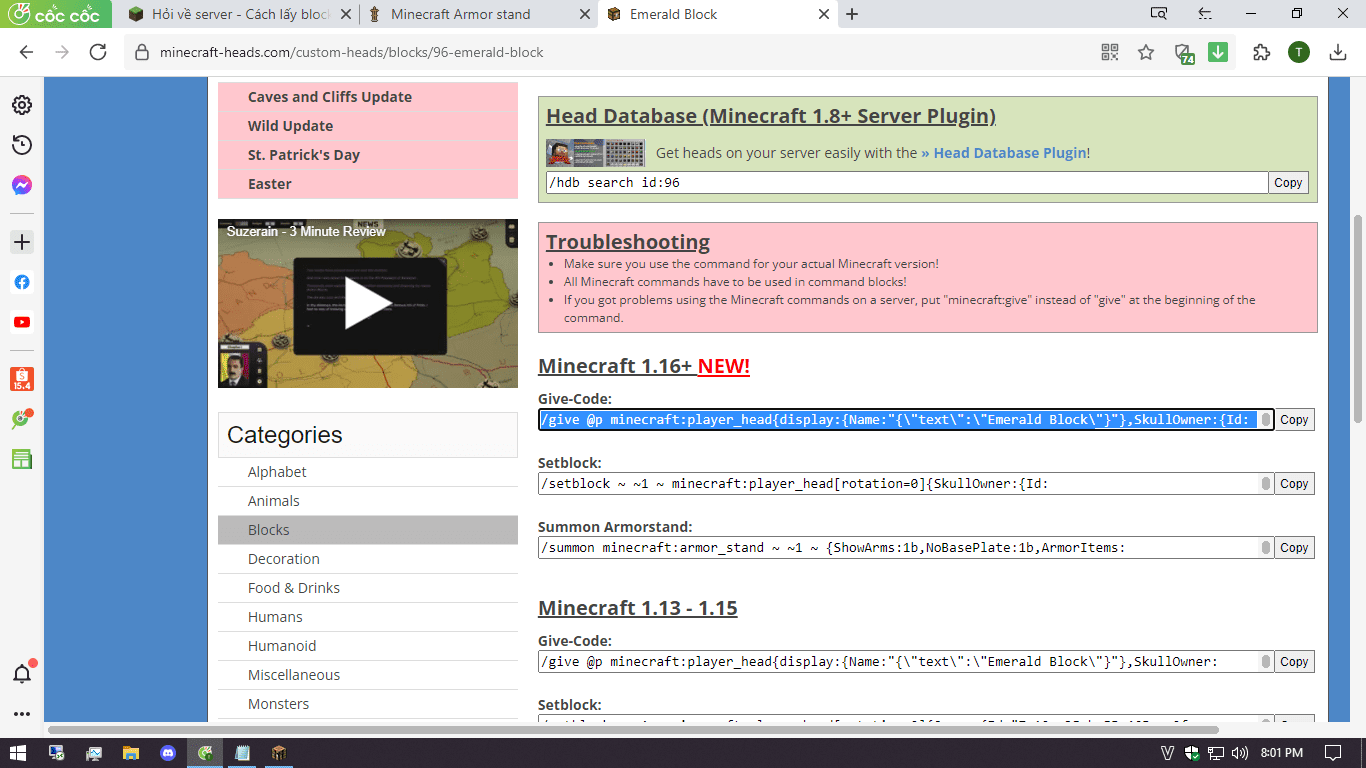Open the Notepad window from the taskbar
1366x768 pixels.
(x=242, y=752)
